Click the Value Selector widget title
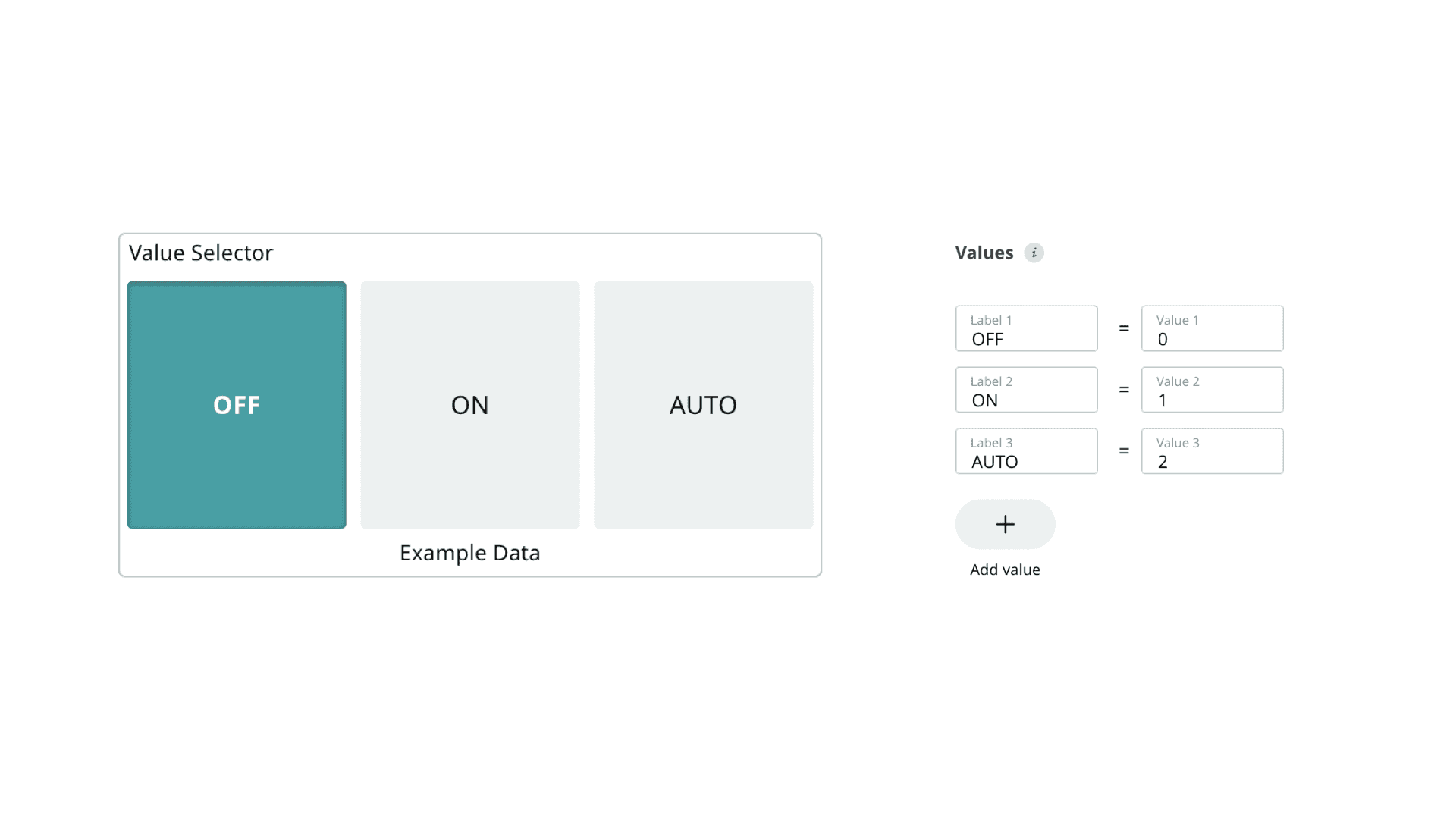 tap(201, 253)
